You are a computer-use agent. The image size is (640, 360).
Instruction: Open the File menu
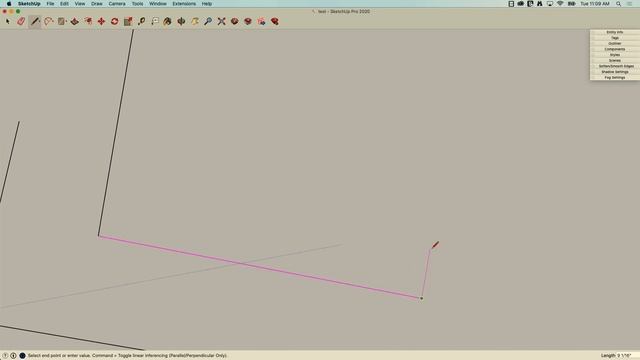[50, 4]
